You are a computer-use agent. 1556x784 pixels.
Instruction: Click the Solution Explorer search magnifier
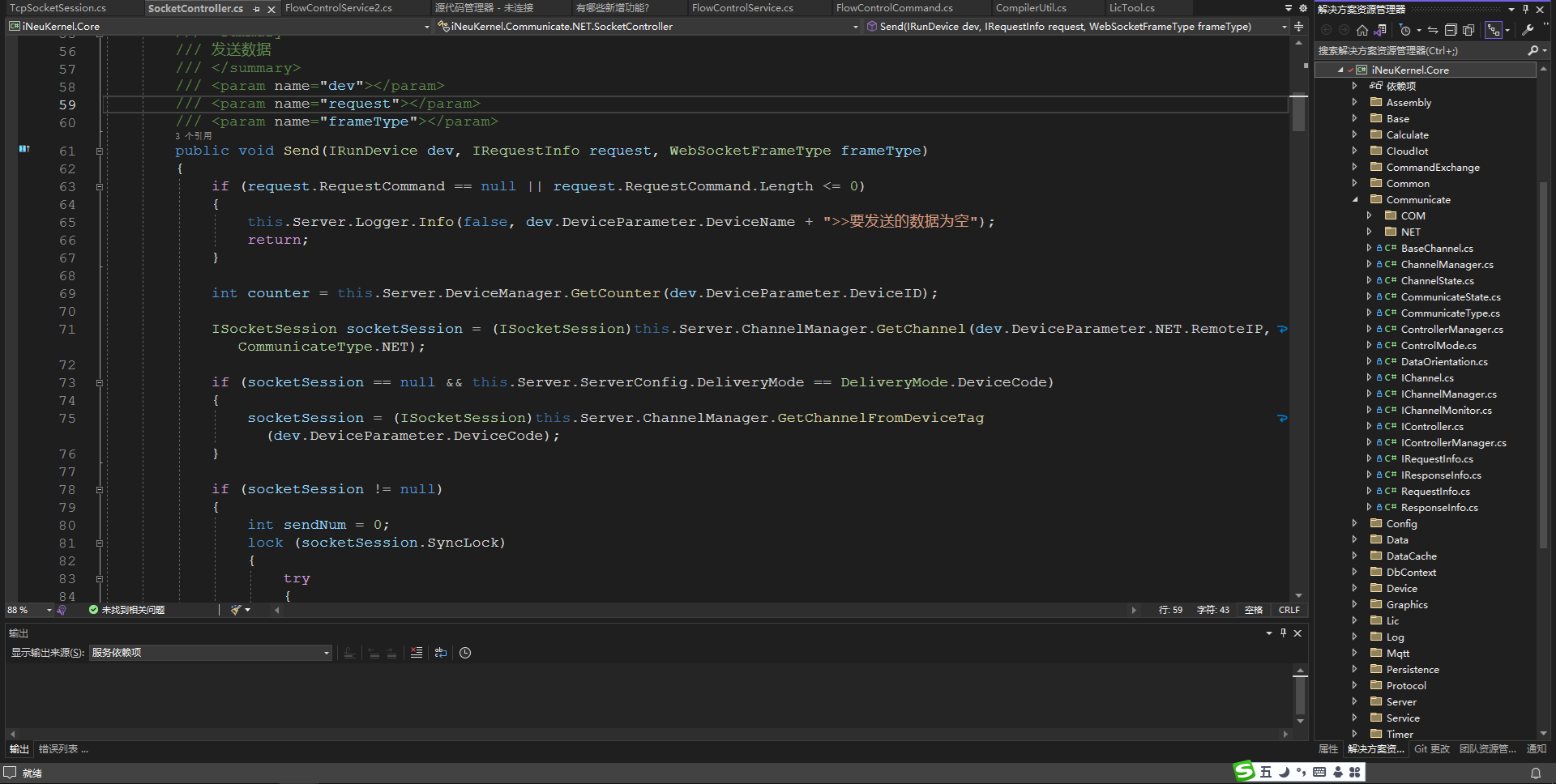[1533, 50]
